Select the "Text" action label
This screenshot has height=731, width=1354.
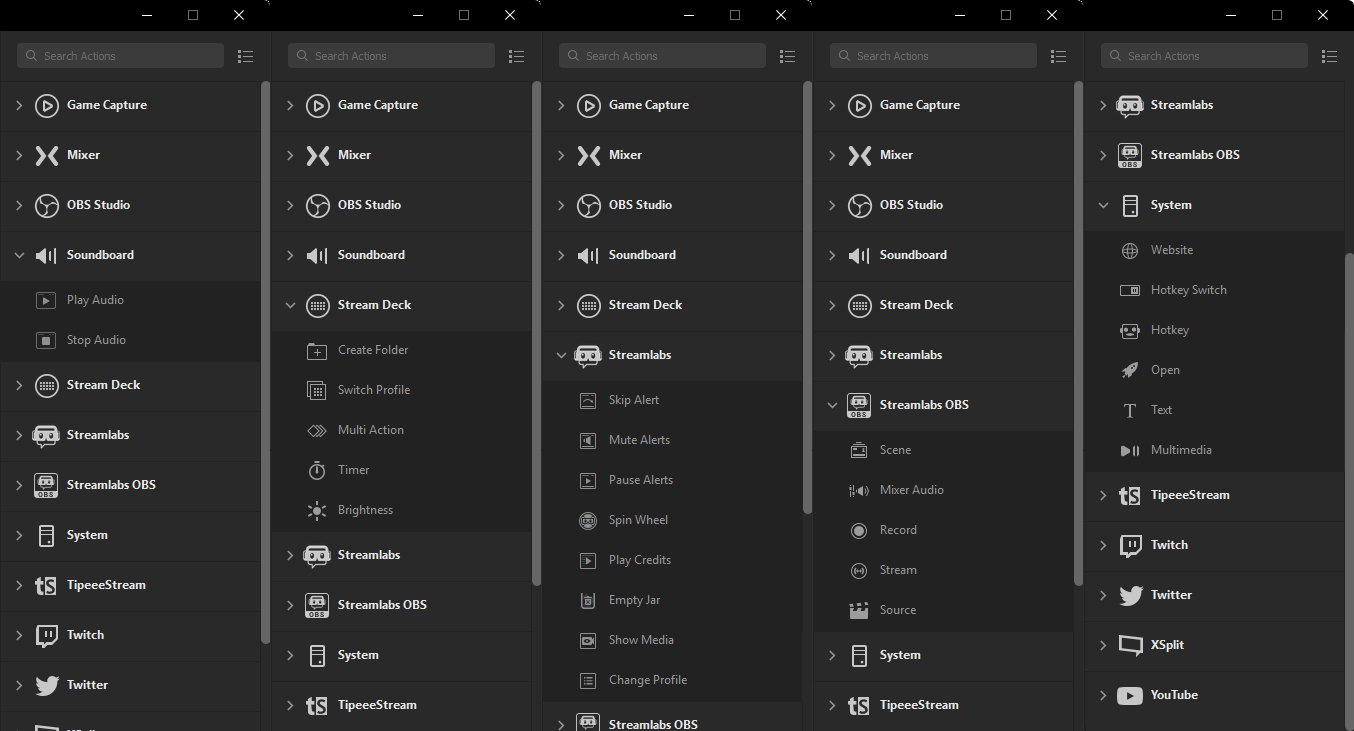click(1161, 410)
